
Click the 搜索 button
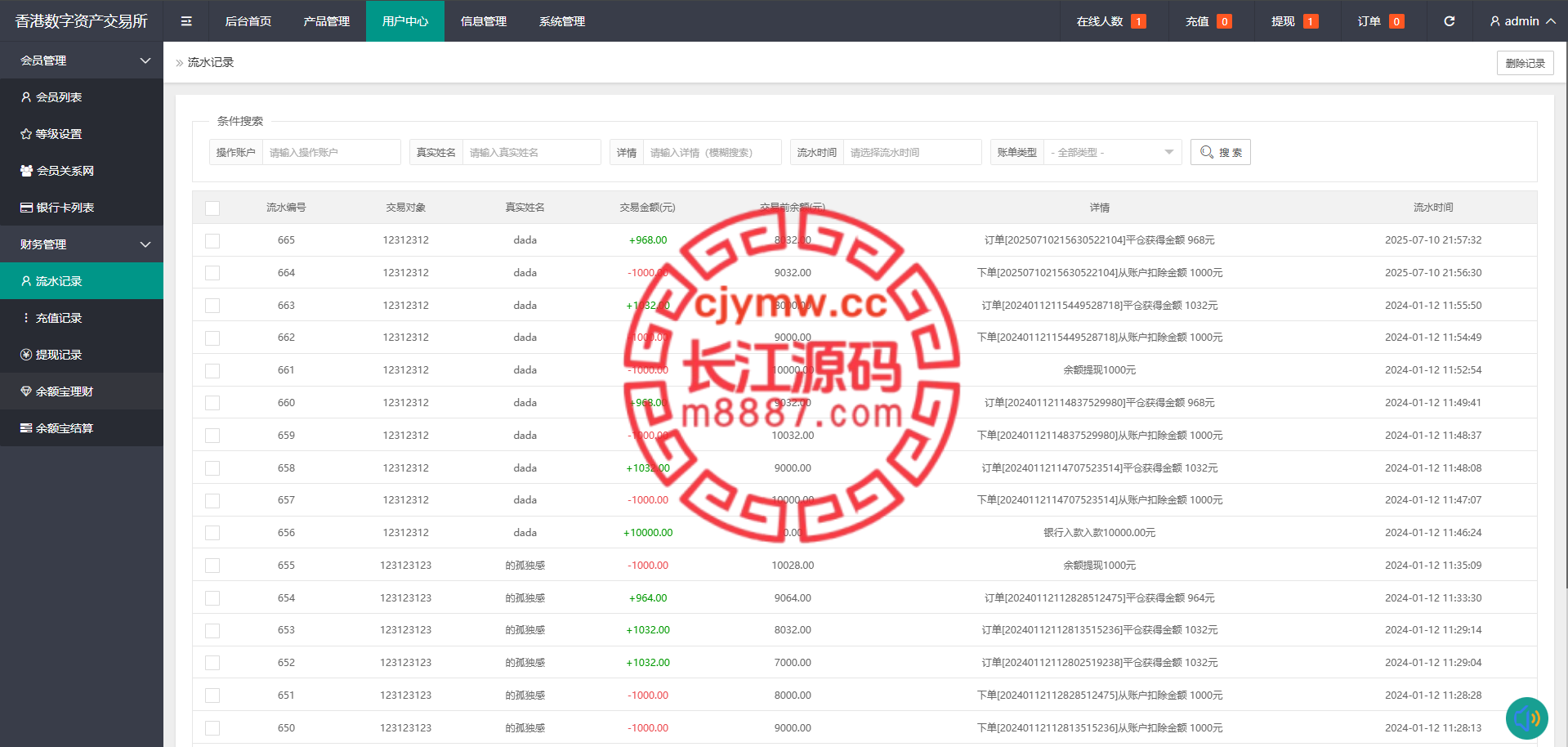(x=1221, y=152)
